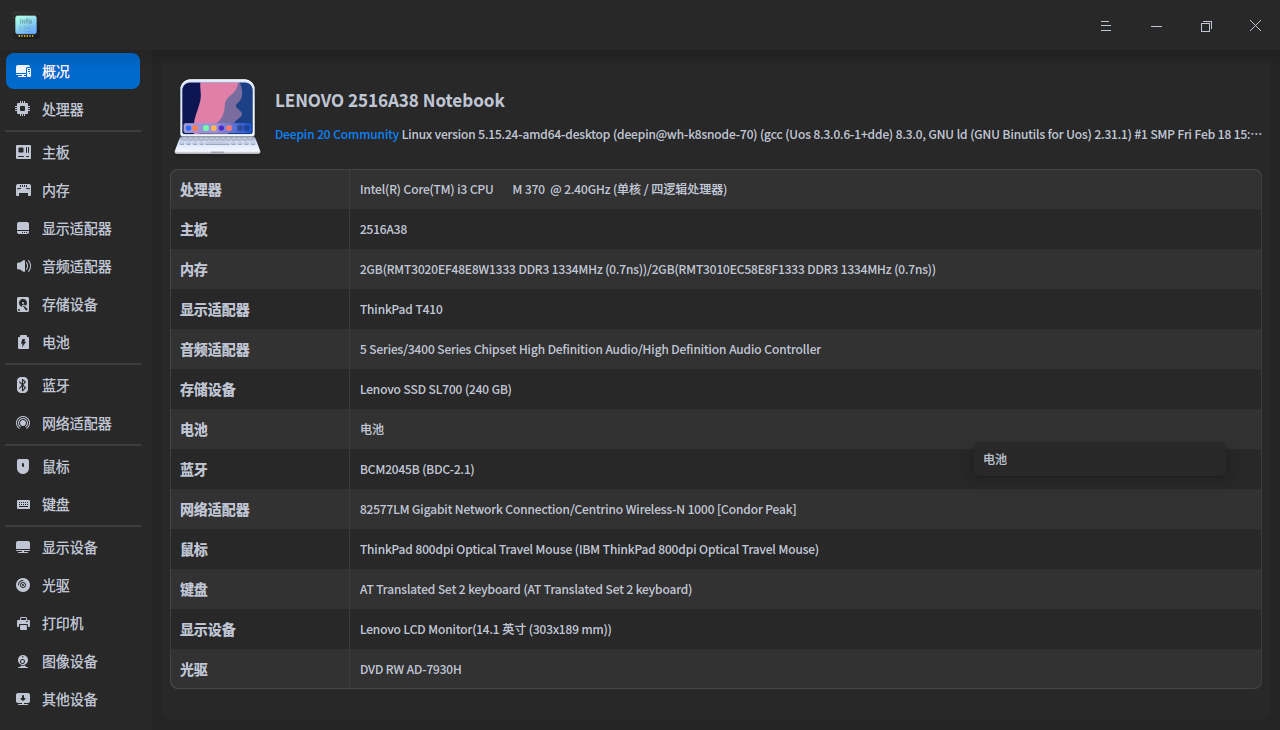This screenshot has width=1280, height=730.
Task: Click the processor chip icon in sidebar
Action: [23, 110]
